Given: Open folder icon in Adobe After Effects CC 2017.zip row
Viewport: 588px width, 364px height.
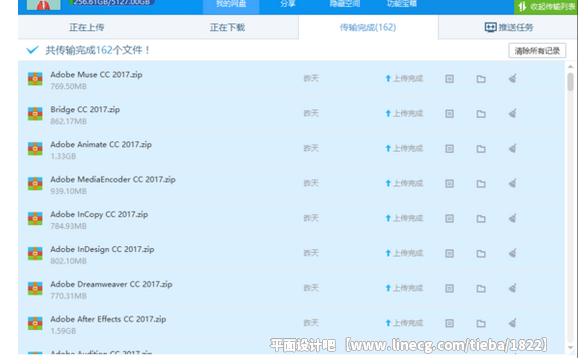Looking at the screenshot, I should coord(481,323).
